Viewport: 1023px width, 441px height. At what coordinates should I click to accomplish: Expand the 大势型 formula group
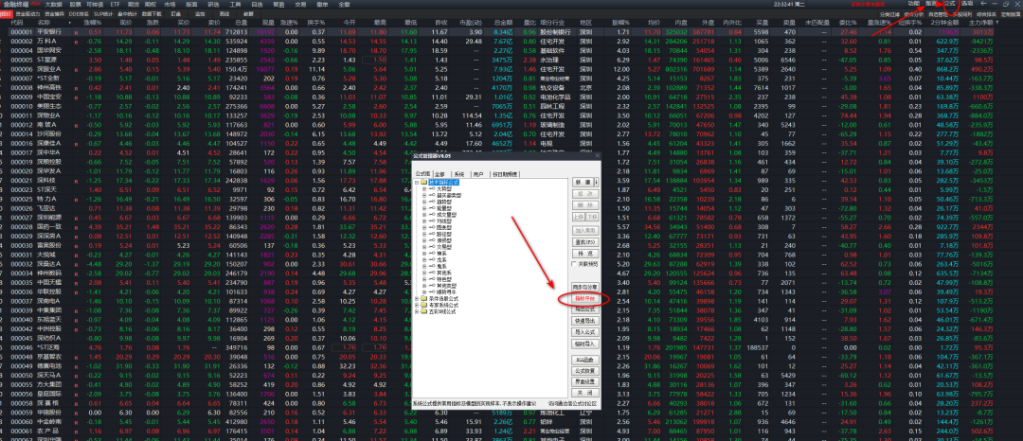[424, 189]
